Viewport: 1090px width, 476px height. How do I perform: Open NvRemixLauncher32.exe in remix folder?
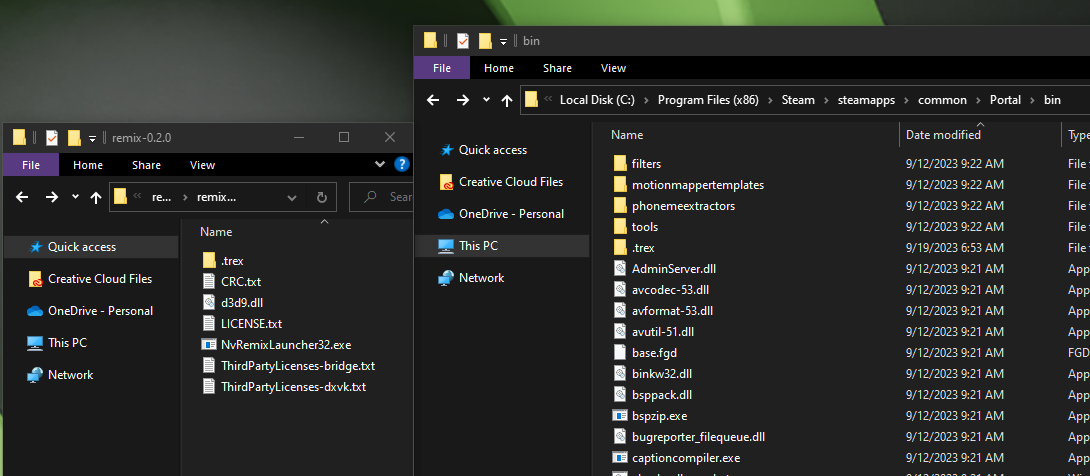(285, 344)
